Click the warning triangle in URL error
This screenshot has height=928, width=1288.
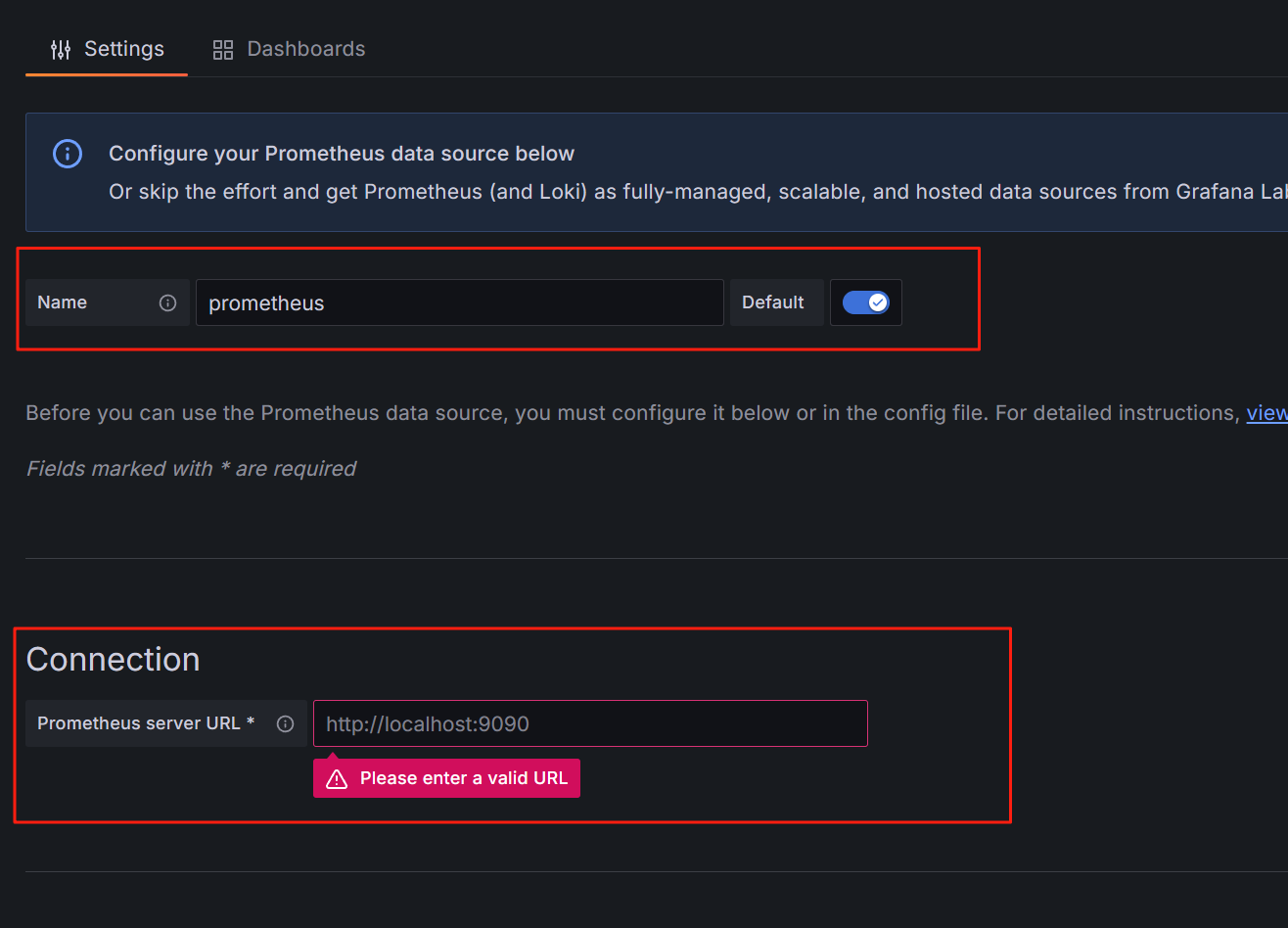pos(337,779)
